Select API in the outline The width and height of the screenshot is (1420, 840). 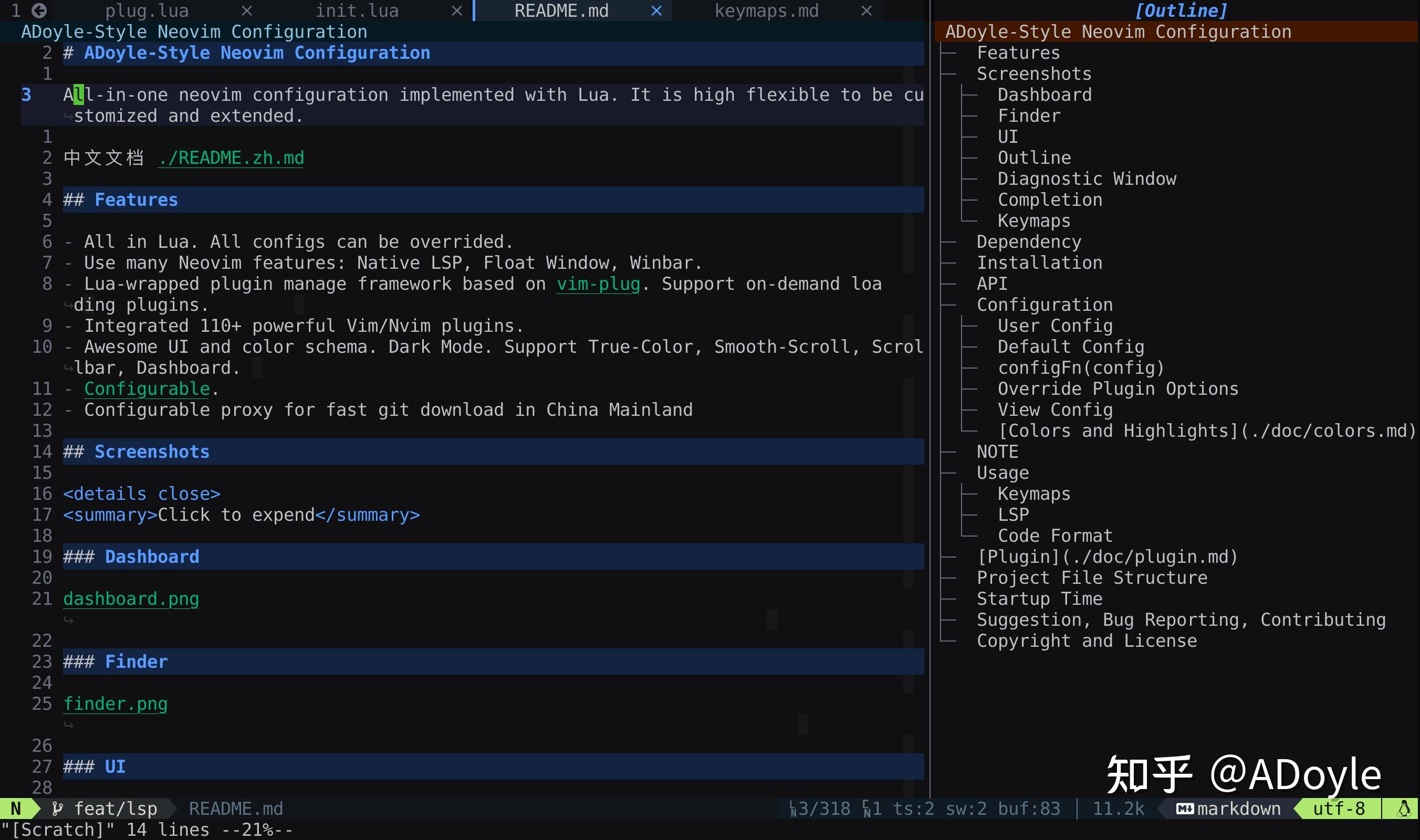tap(992, 283)
